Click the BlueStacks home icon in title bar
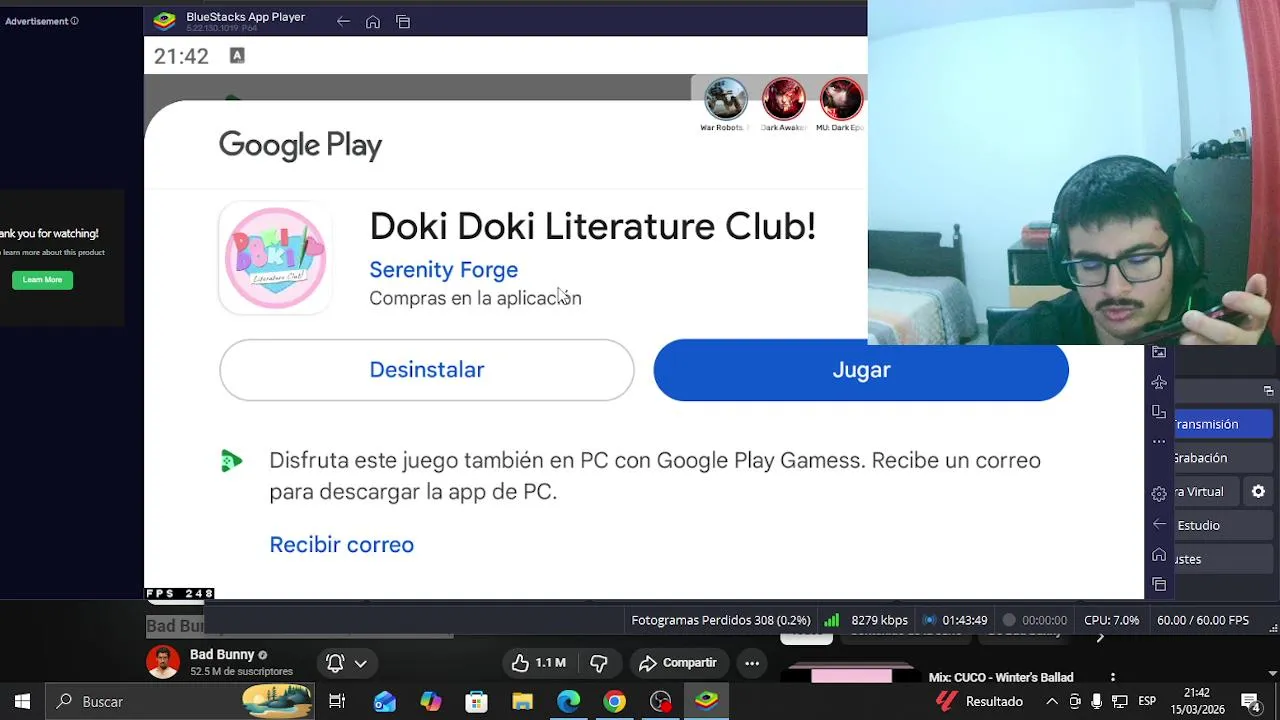The image size is (1280, 720). point(372,22)
